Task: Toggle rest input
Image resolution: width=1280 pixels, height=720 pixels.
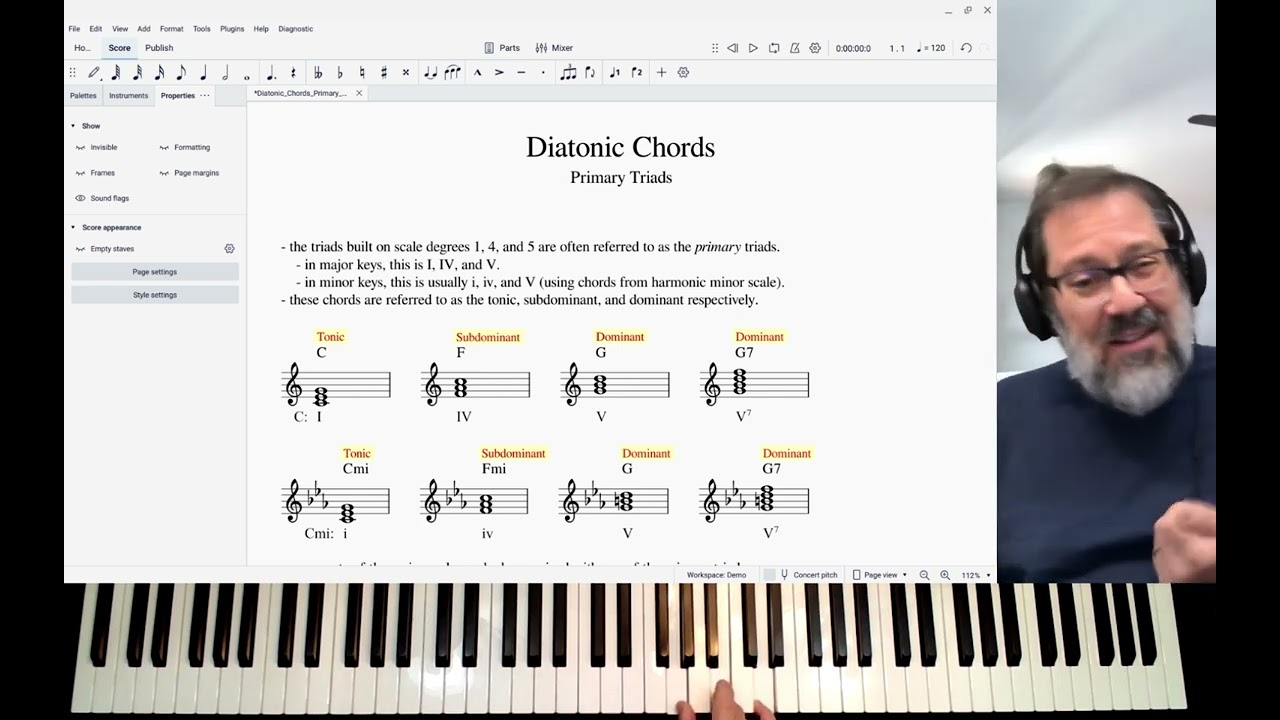Action: [x=293, y=72]
